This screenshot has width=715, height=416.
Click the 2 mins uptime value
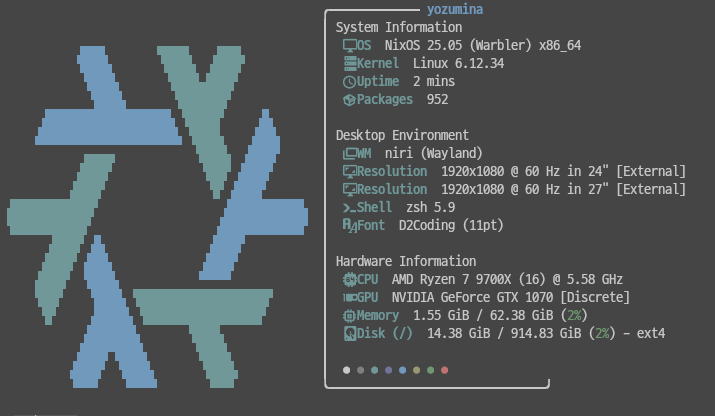pos(434,82)
